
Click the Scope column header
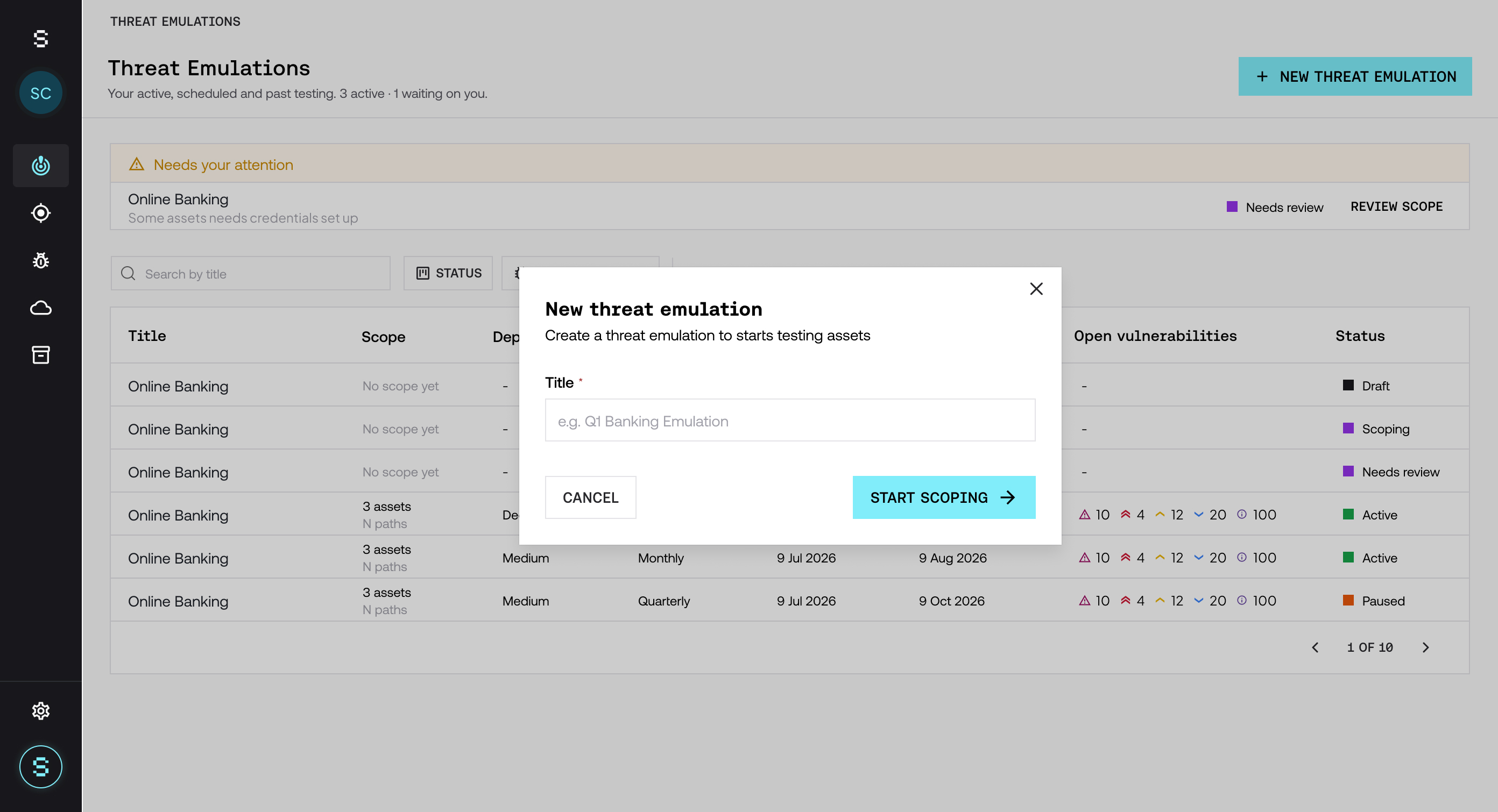pyautogui.click(x=383, y=337)
